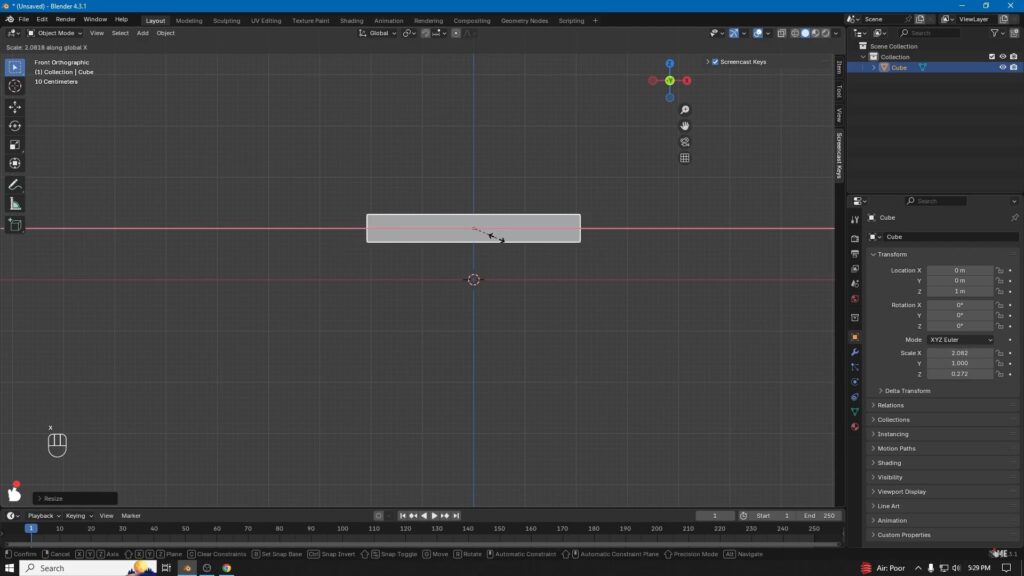Open the Marker menu in timeline
1024x576 pixels.
(x=131, y=516)
